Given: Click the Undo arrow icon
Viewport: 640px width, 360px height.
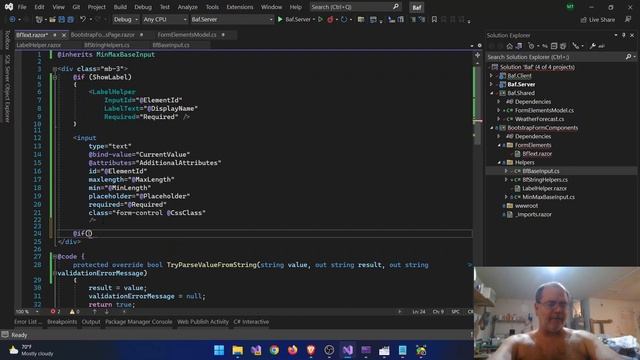Looking at the screenshot, I should coord(83,19).
